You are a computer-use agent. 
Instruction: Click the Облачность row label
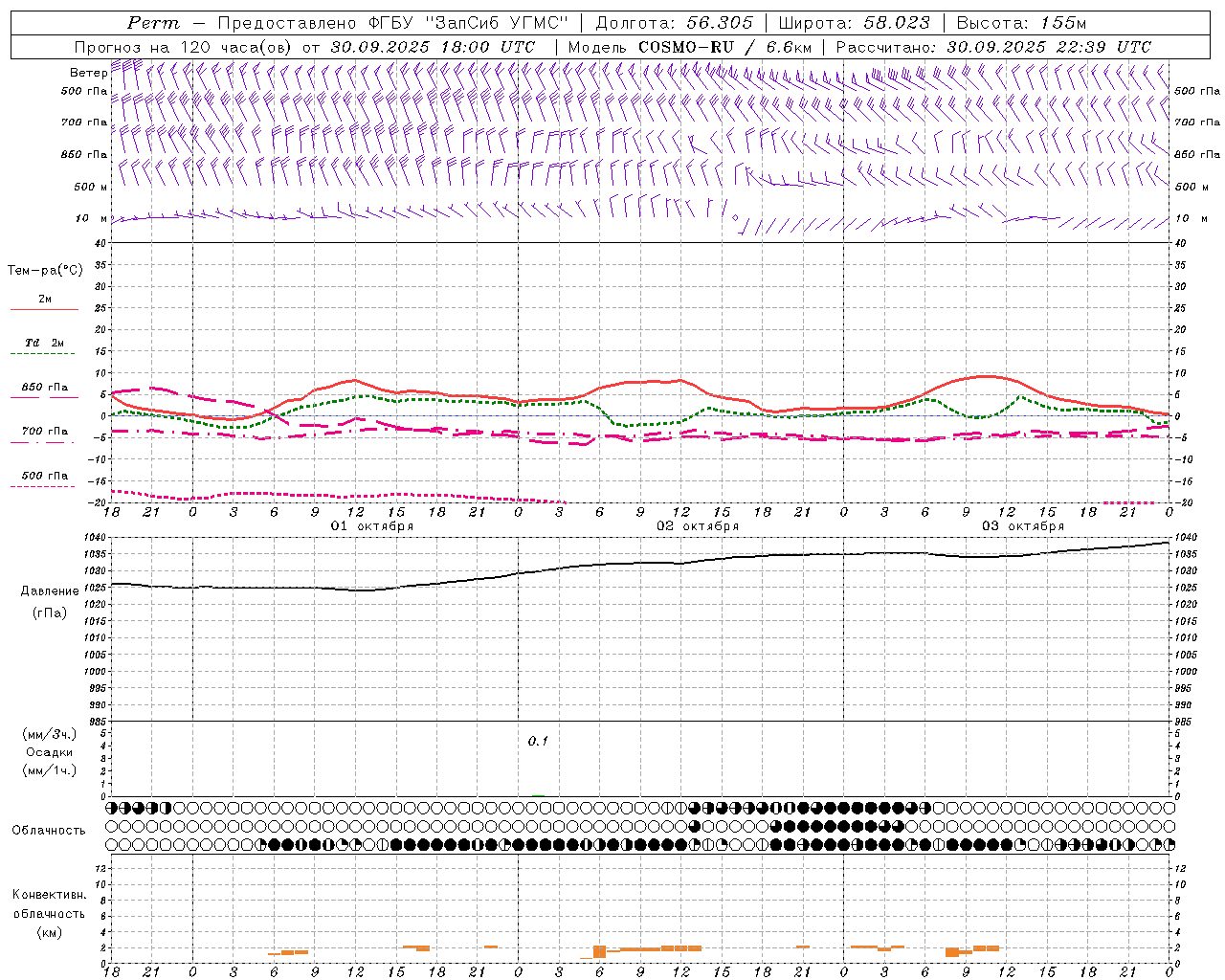tap(49, 831)
